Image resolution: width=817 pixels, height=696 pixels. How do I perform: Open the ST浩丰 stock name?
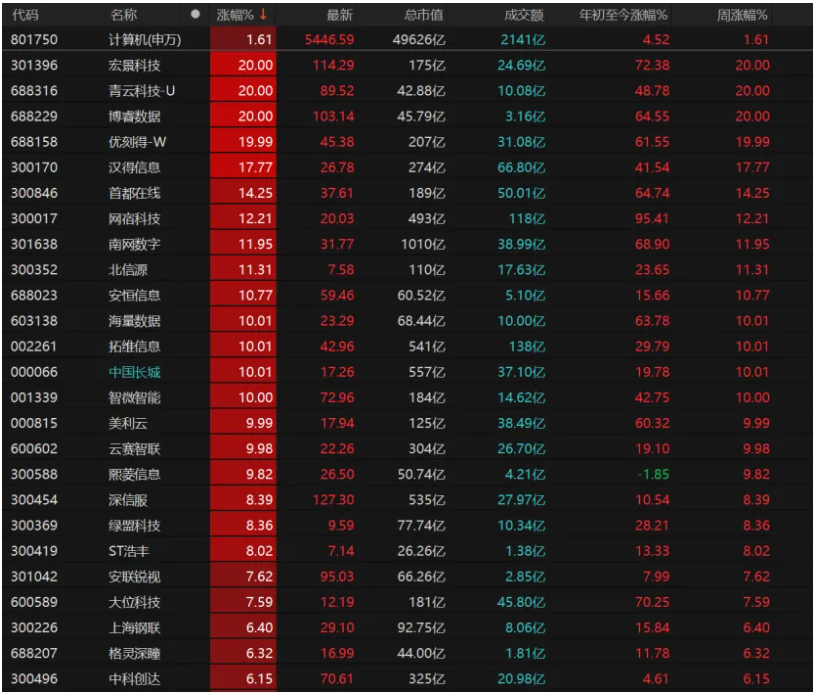[x=133, y=551]
